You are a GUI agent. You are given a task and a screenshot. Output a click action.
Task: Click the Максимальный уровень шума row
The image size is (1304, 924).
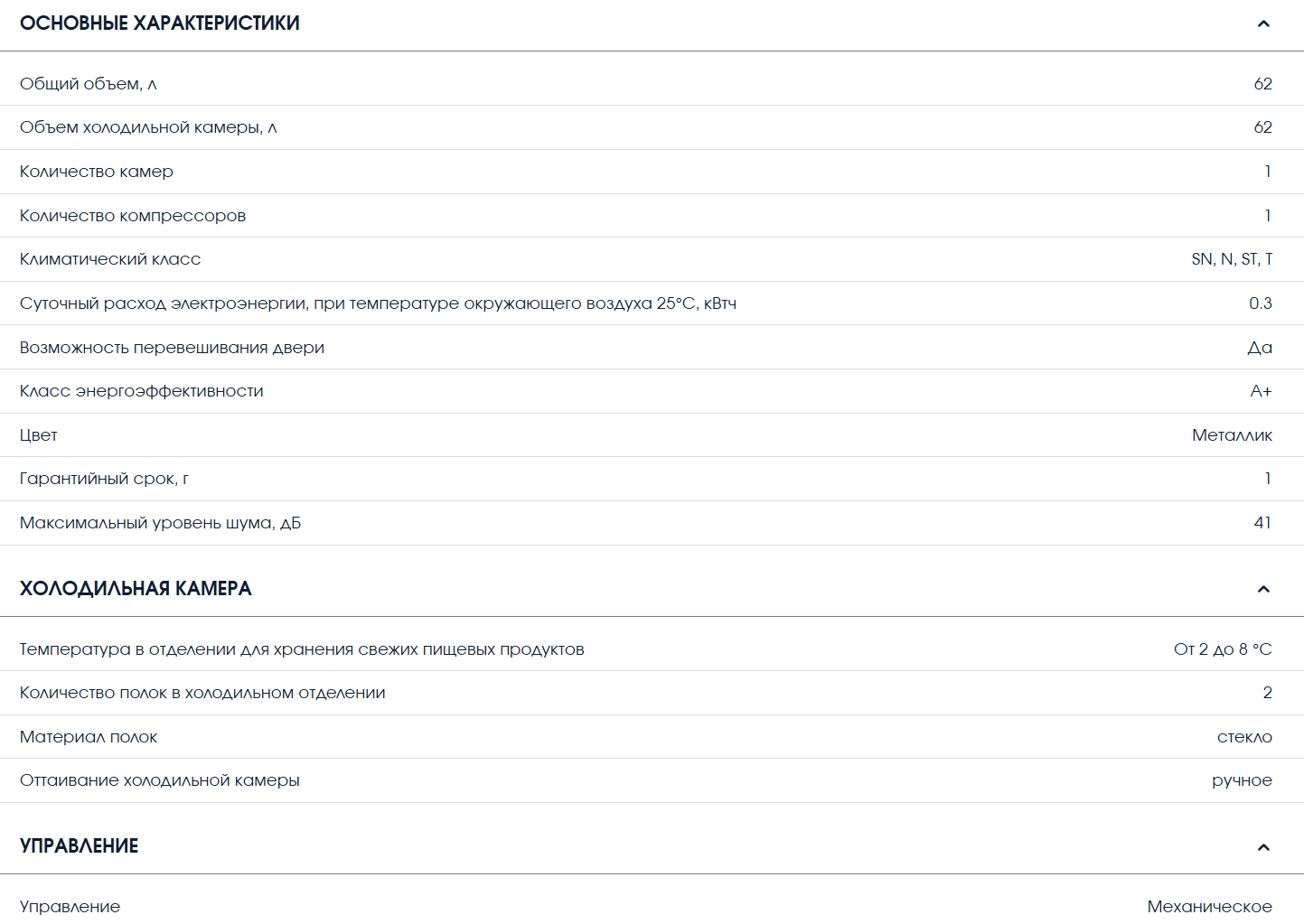click(652, 523)
